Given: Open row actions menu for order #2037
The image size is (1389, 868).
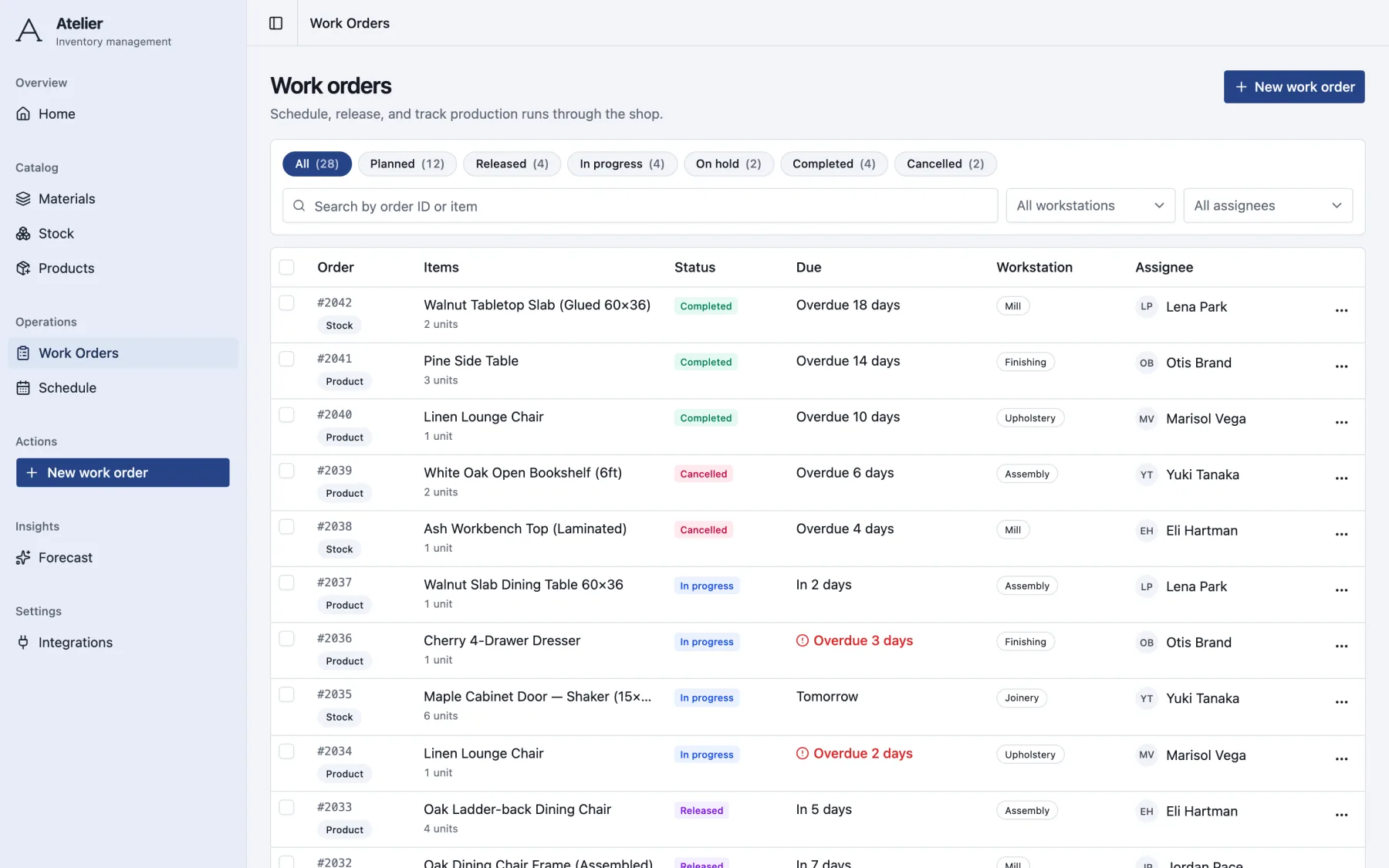Looking at the screenshot, I should (x=1341, y=590).
